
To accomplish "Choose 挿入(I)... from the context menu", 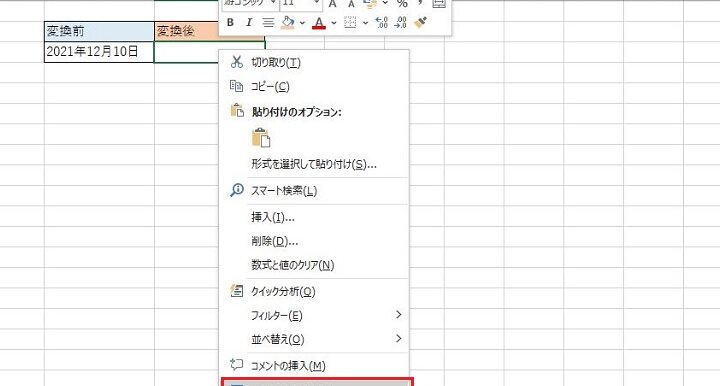I will click(x=314, y=217).
